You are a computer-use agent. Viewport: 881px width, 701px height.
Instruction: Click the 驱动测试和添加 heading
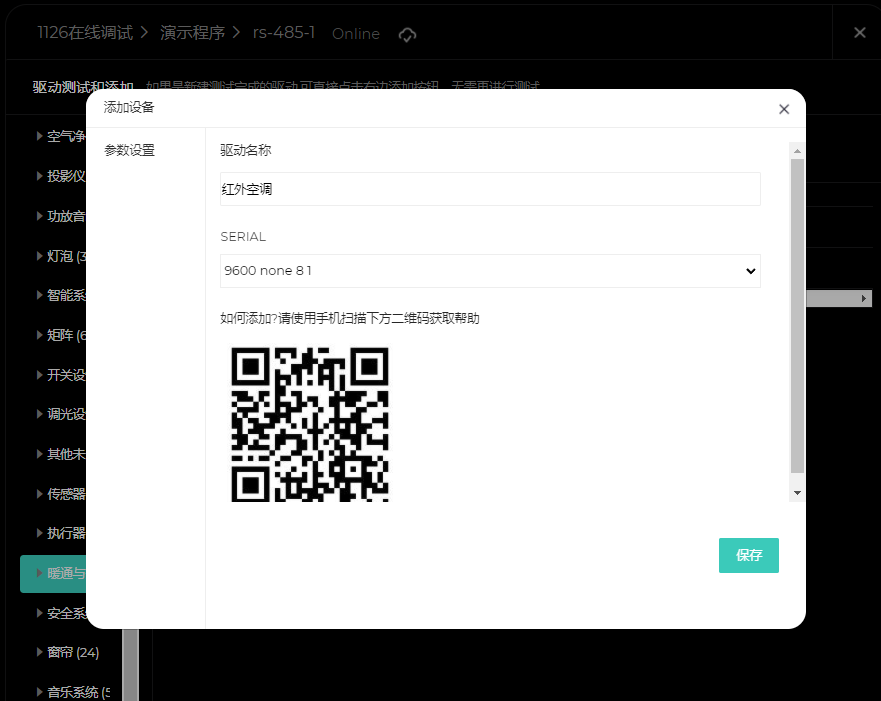(83, 87)
